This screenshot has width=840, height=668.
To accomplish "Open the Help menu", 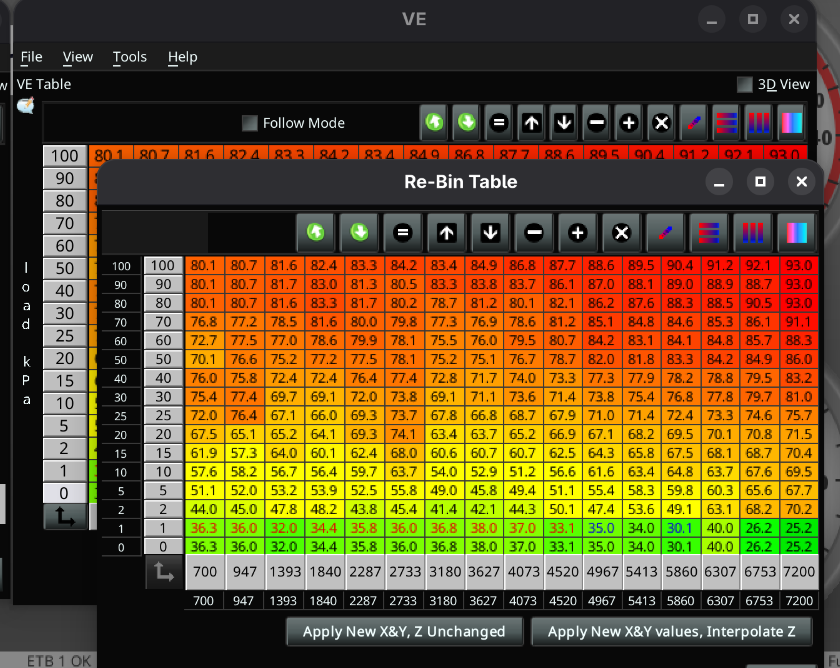I will click(182, 57).
